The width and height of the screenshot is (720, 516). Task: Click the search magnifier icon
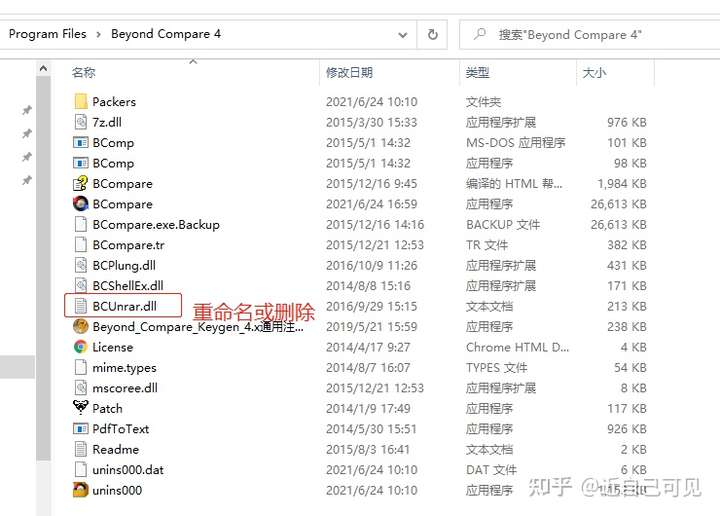(479, 34)
